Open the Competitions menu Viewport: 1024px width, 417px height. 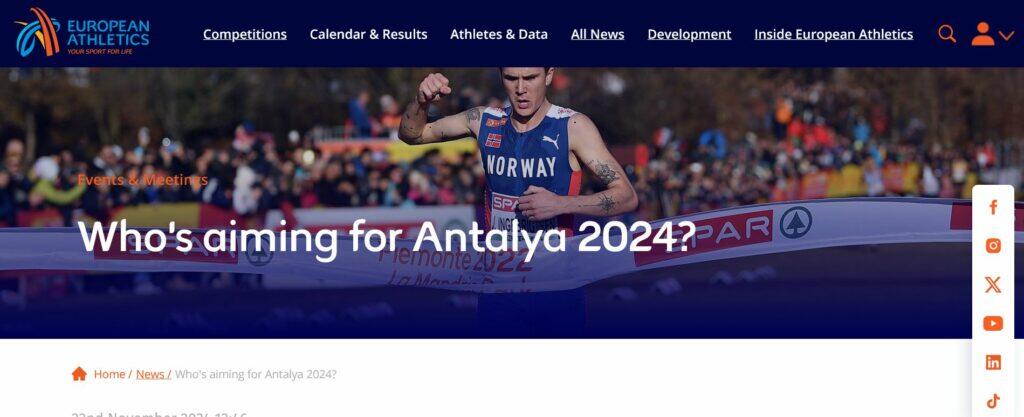coord(245,34)
